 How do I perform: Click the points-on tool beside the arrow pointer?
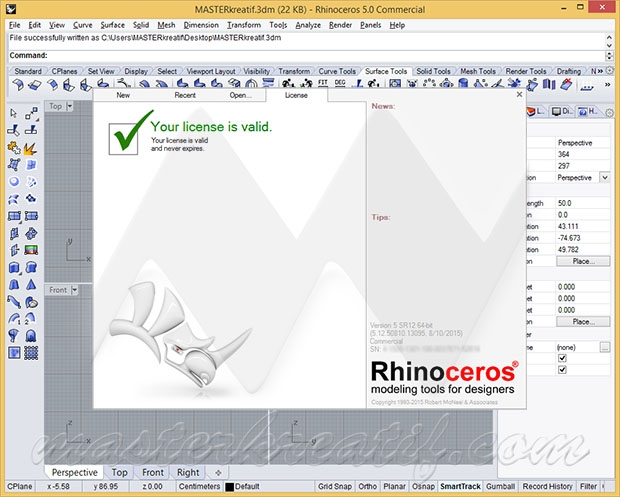click(31, 113)
